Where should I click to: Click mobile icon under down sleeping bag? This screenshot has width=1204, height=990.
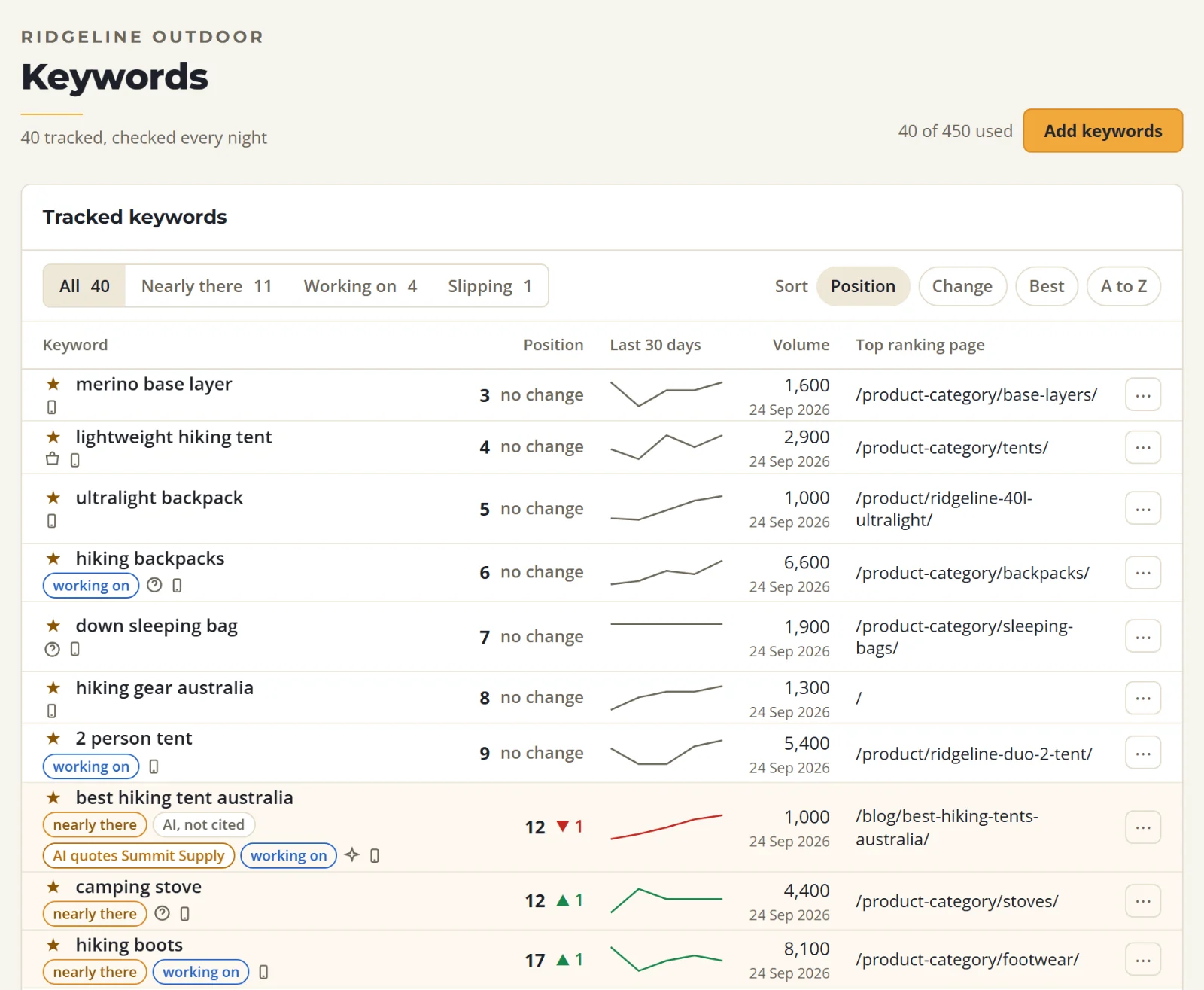click(x=74, y=649)
